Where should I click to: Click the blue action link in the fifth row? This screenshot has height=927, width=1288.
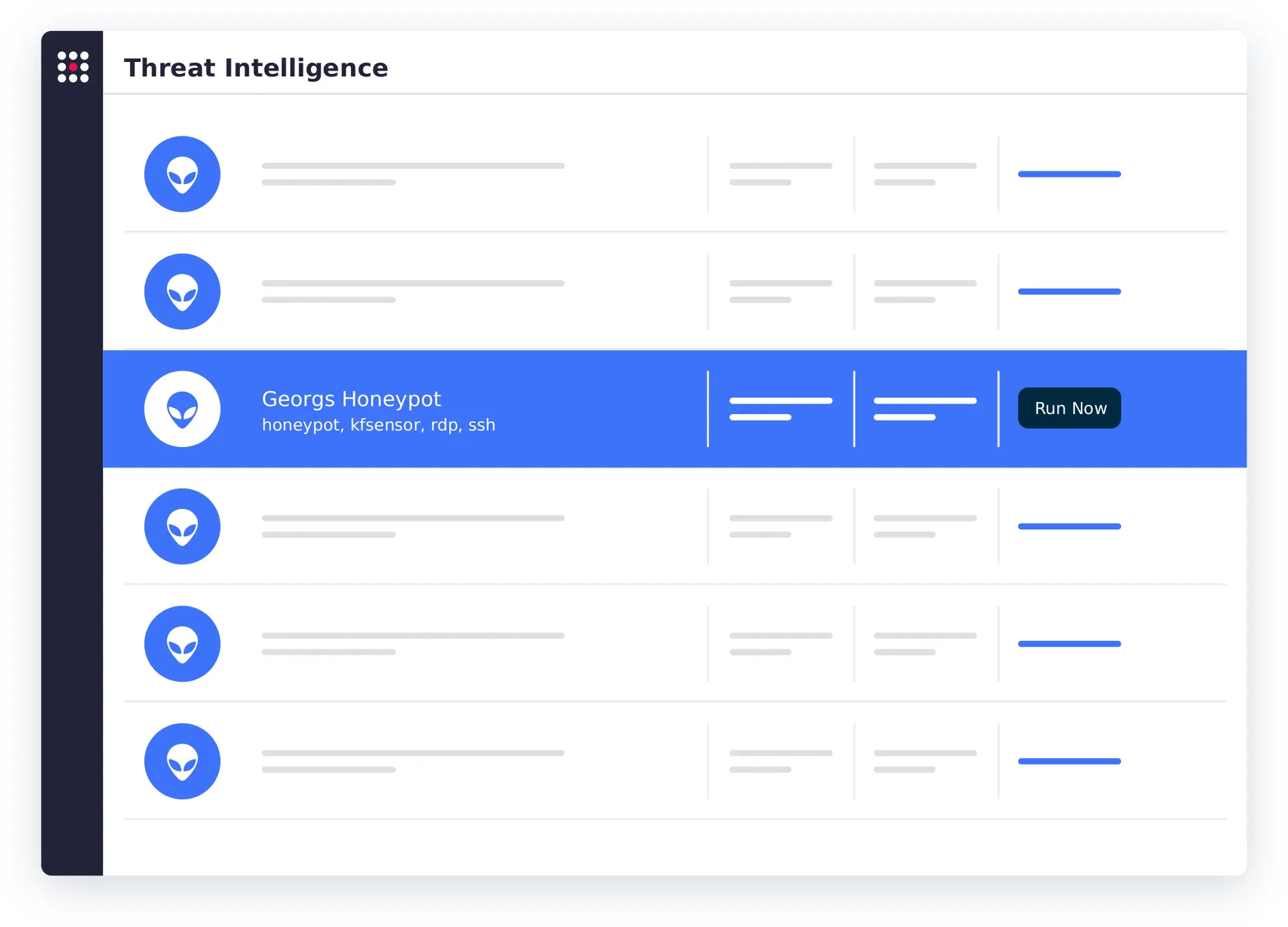pos(1069,643)
